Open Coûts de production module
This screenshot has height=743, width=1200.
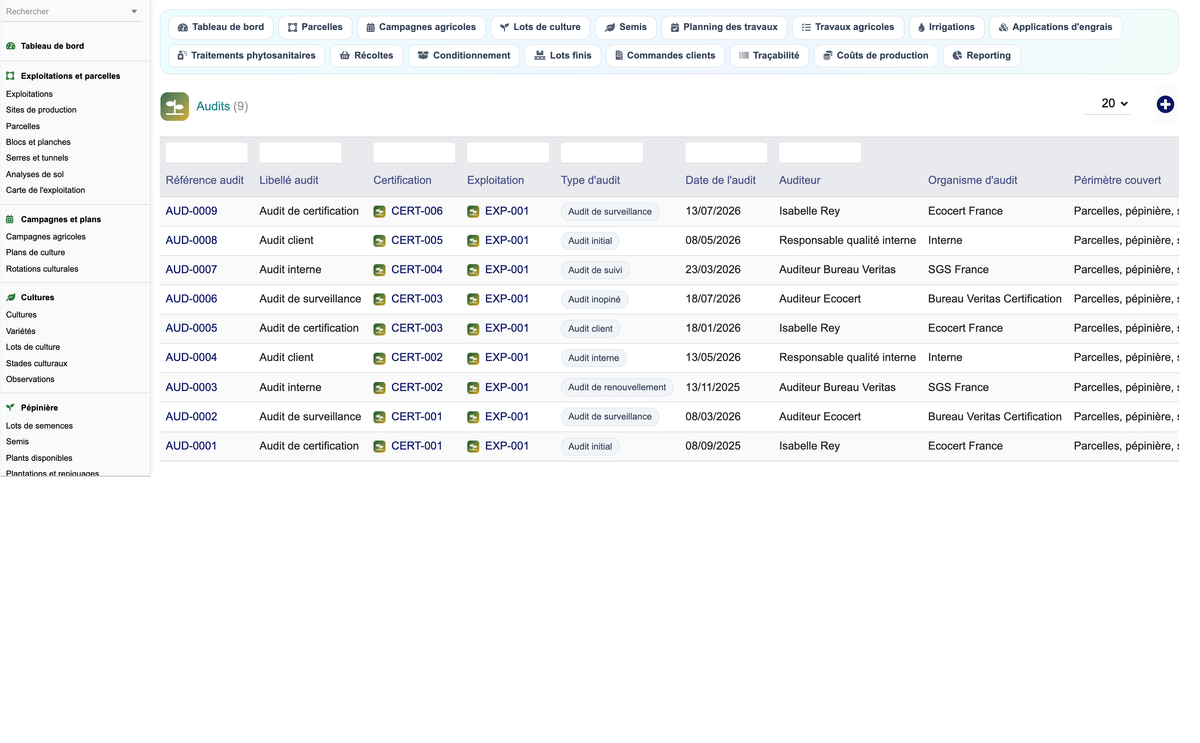pyautogui.click(x=875, y=55)
